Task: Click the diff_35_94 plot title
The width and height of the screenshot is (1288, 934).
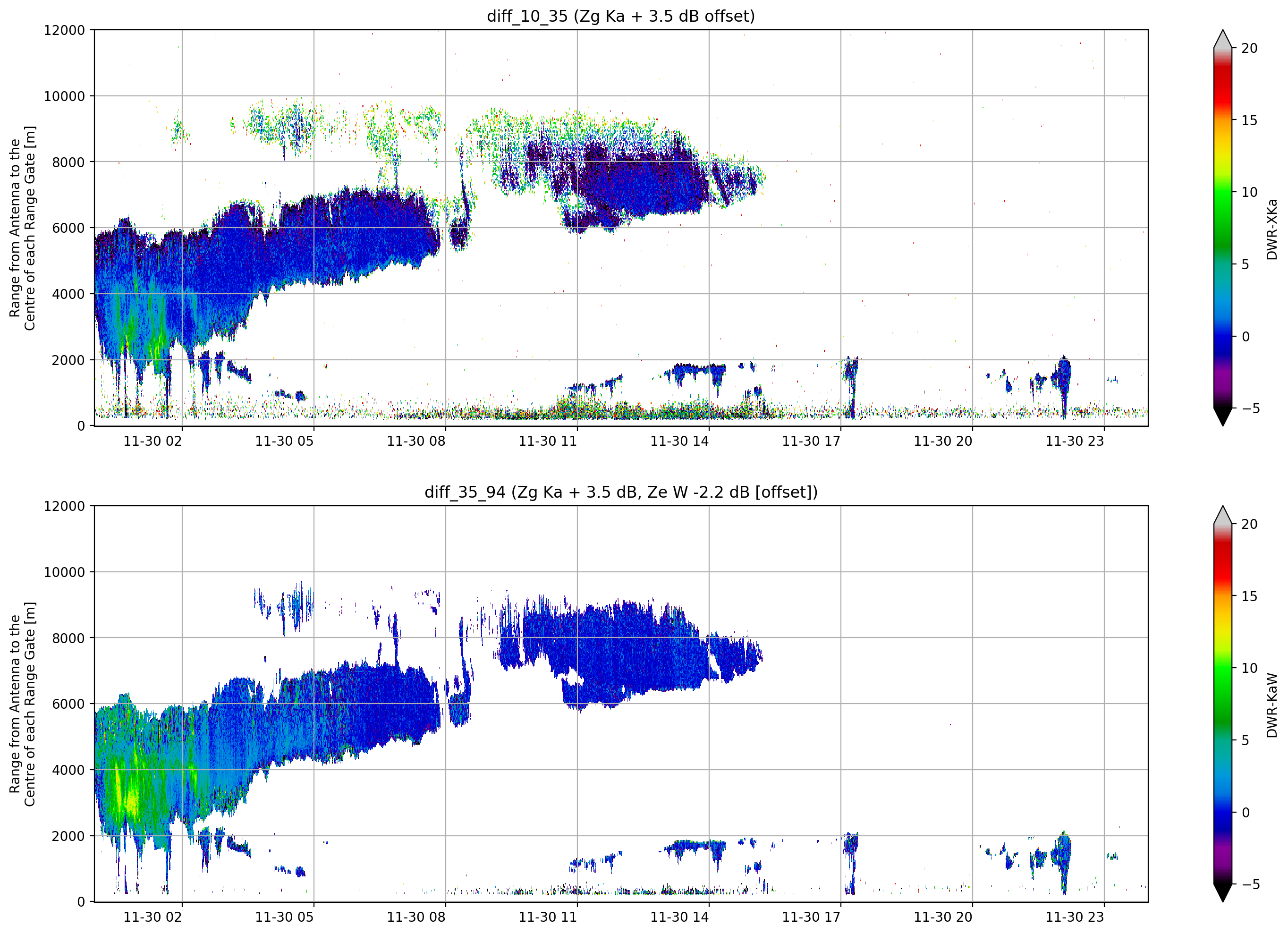Action: coord(621,492)
